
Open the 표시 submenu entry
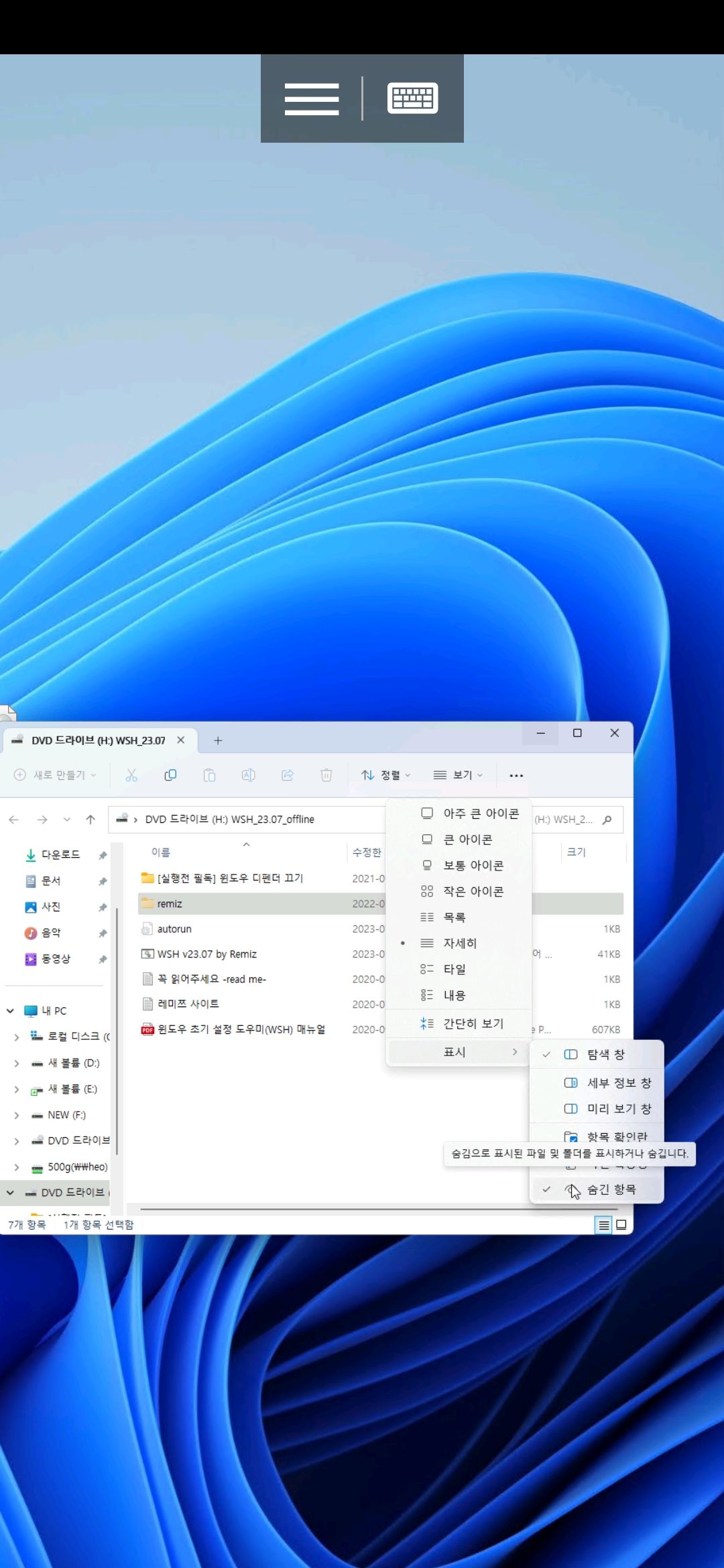coord(459,1052)
